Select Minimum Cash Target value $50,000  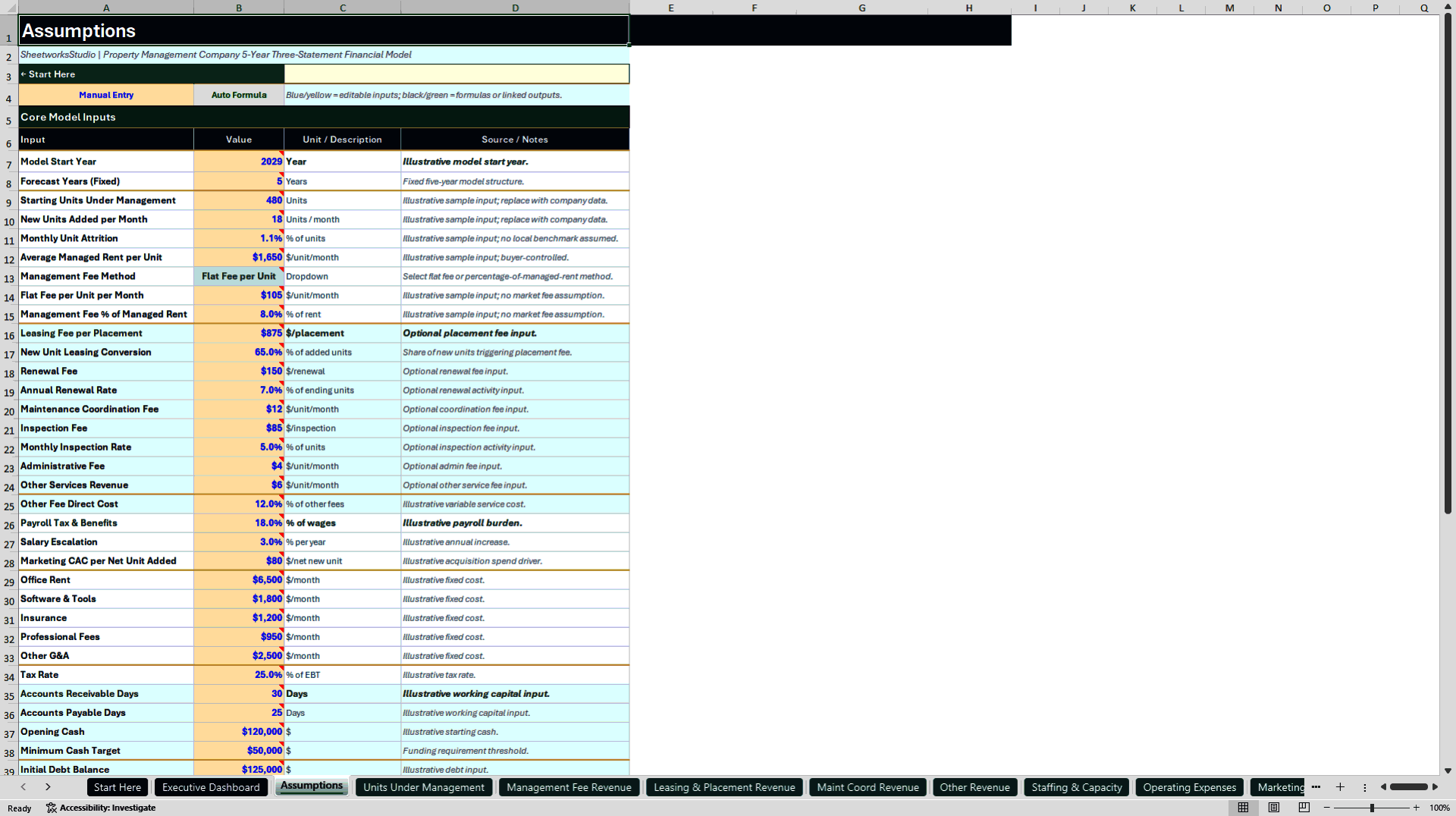[239, 750]
